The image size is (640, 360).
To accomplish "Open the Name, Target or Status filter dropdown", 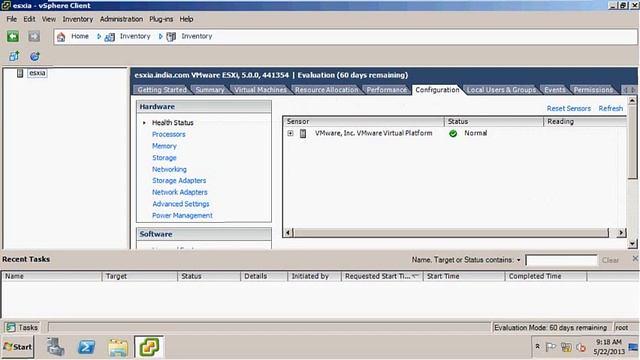I will tap(518, 260).
